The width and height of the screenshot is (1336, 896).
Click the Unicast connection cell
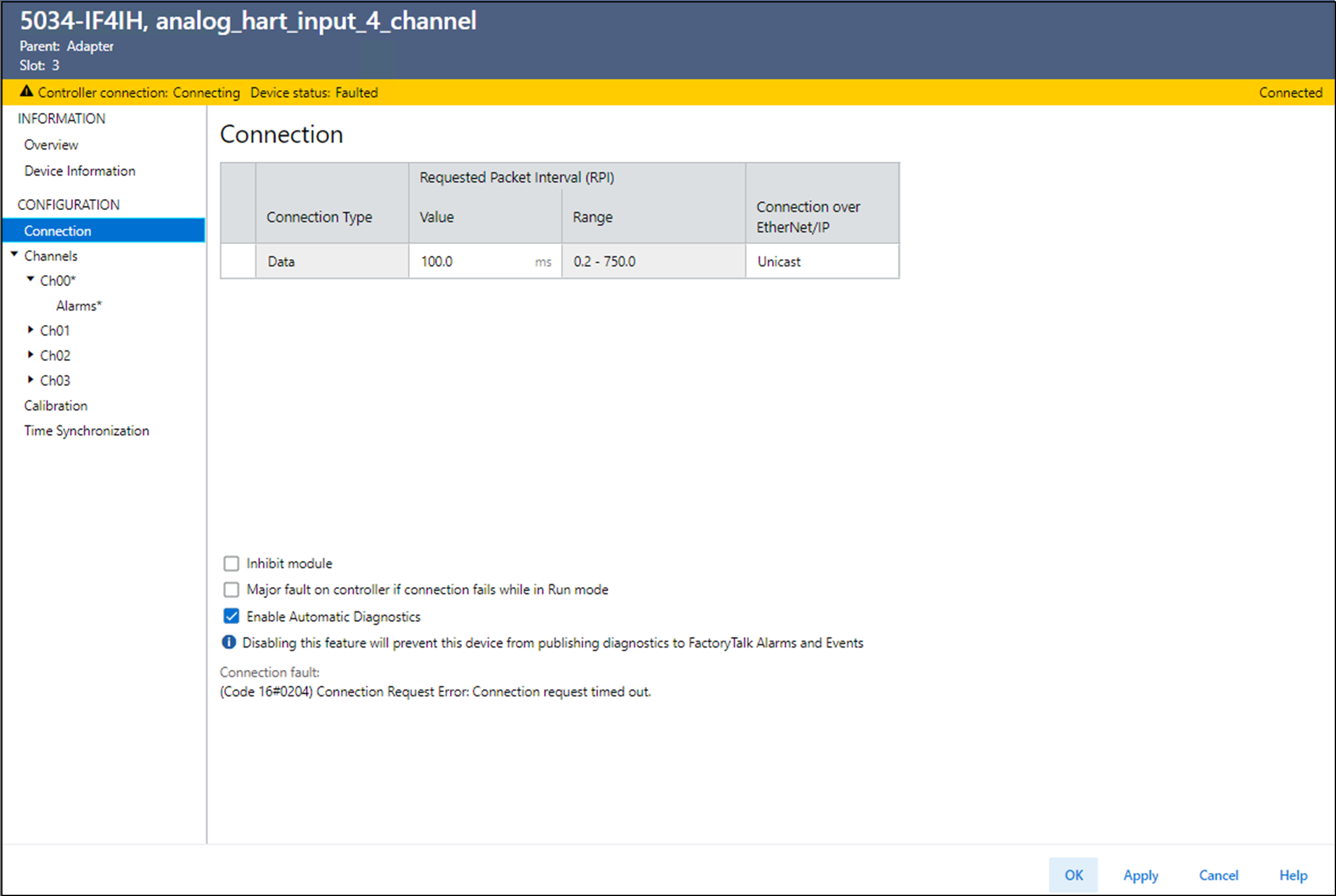point(821,261)
